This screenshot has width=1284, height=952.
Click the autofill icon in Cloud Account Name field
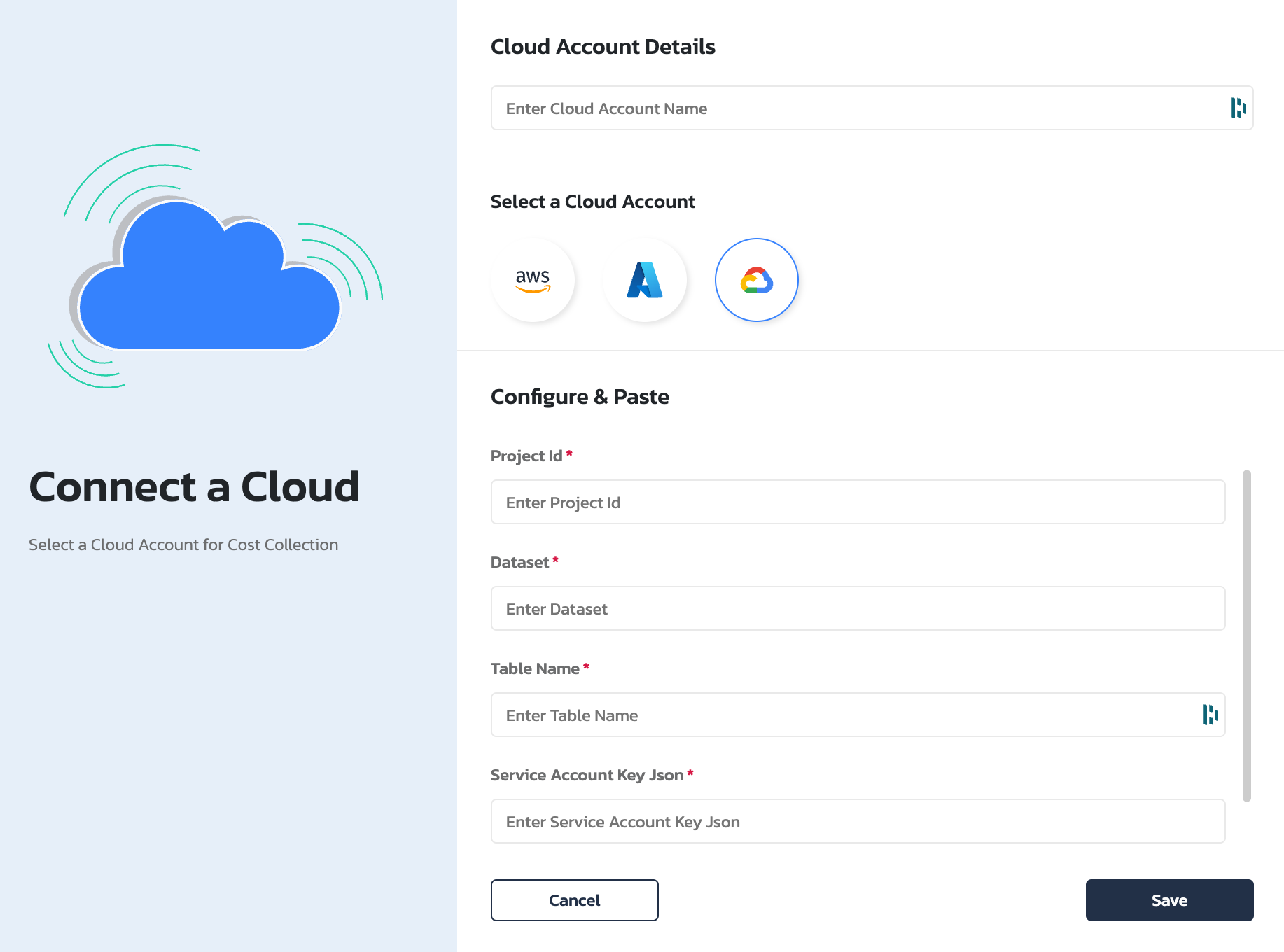point(1238,108)
